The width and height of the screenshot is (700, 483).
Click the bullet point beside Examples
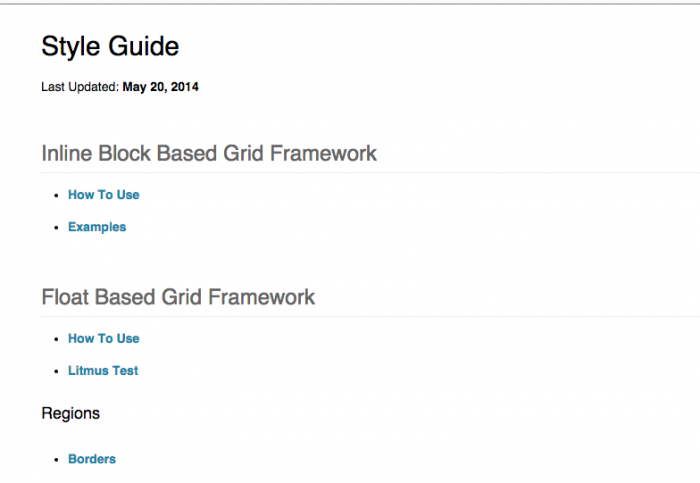tap(56, 228)
